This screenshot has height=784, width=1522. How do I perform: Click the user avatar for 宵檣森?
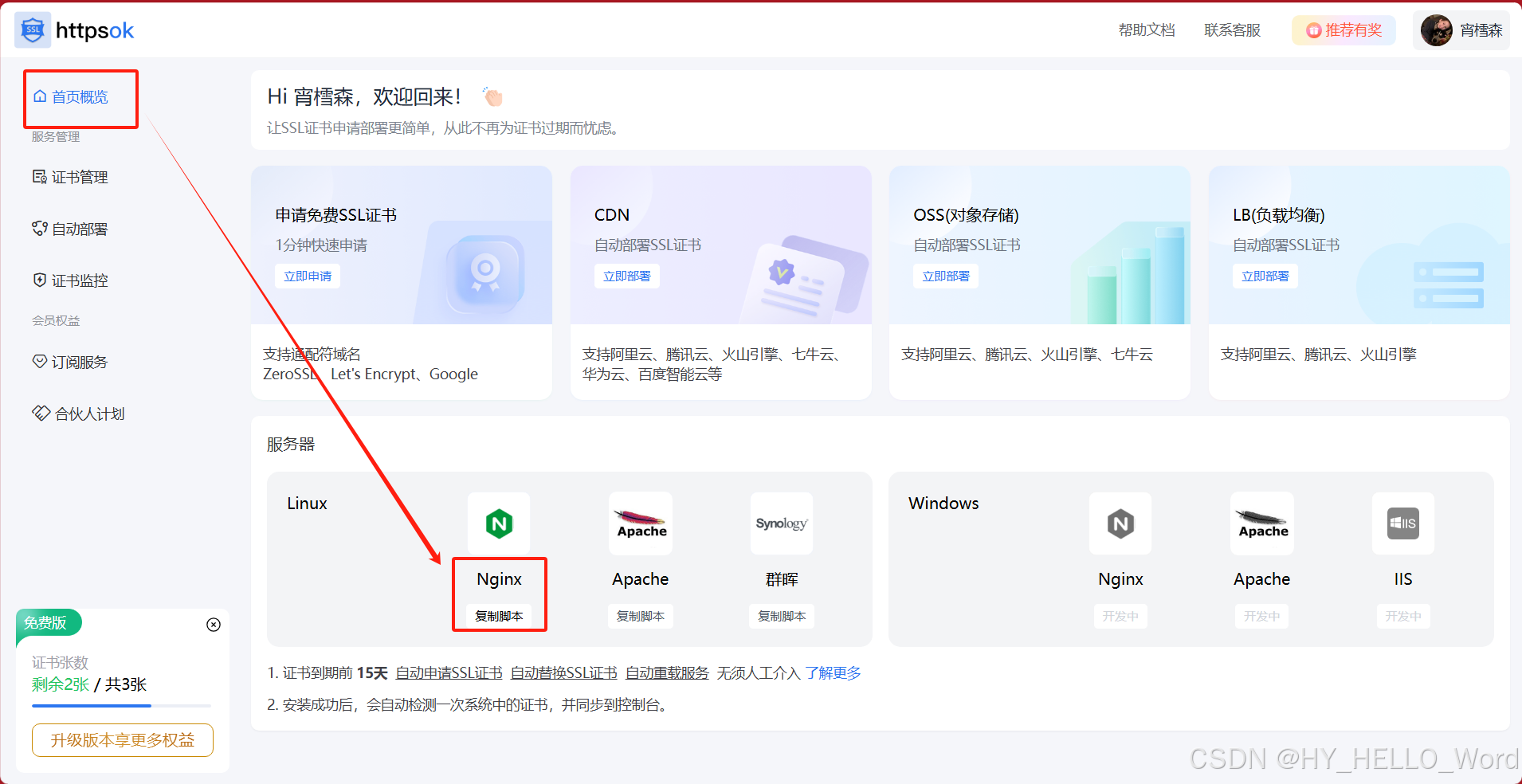1436,29
